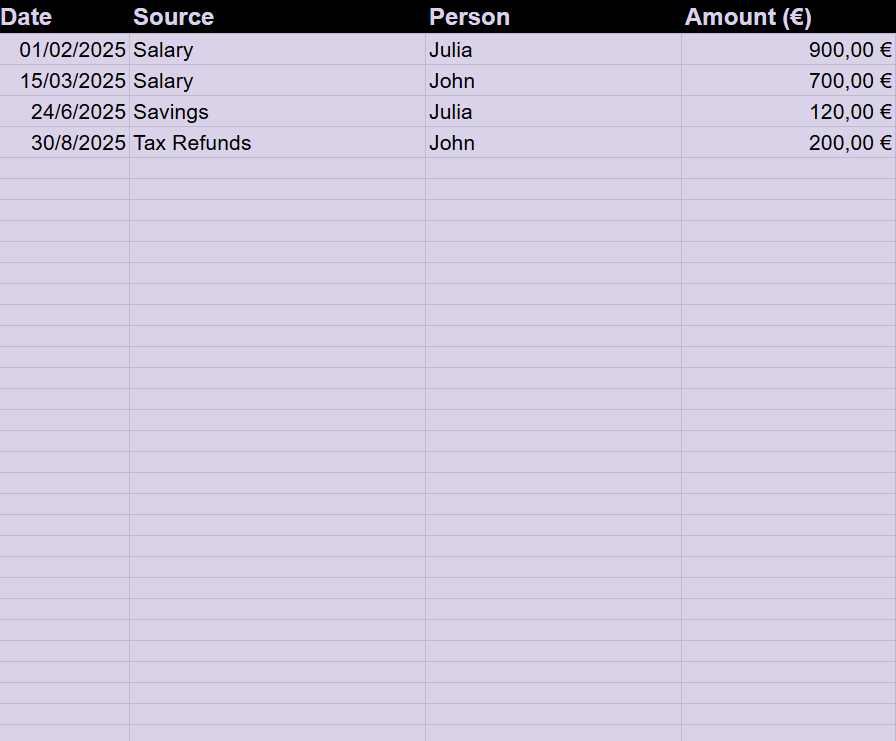Viewport: 896px width, 741px height.
Task: Click the Salary cell in John's row
Action: pos(163,81)
